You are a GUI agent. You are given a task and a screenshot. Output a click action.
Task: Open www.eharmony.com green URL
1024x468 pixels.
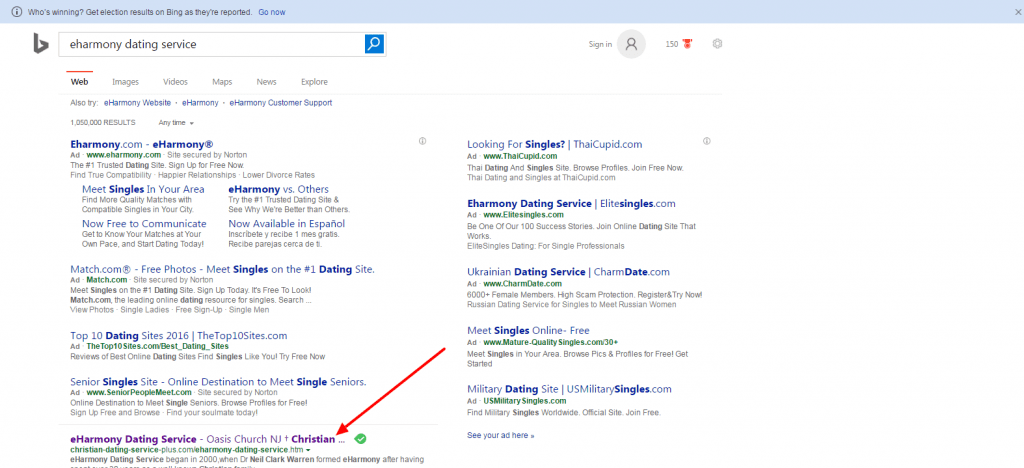123,155
